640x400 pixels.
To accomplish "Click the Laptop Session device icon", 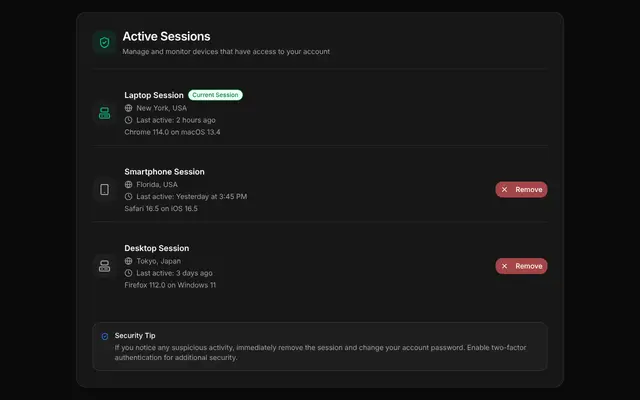I will pyautogui.click(x=104, y=113).
